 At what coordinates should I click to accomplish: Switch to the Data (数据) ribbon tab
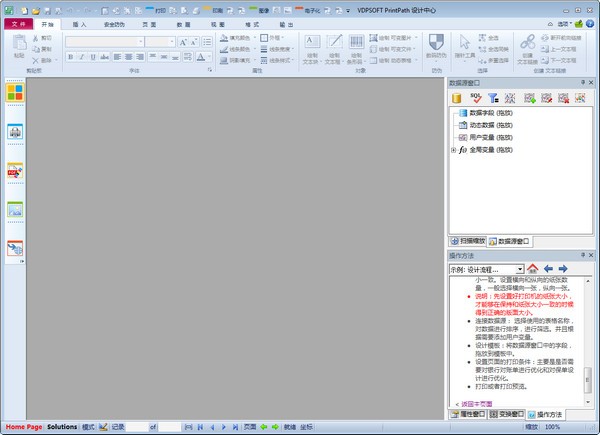[184, 24]
